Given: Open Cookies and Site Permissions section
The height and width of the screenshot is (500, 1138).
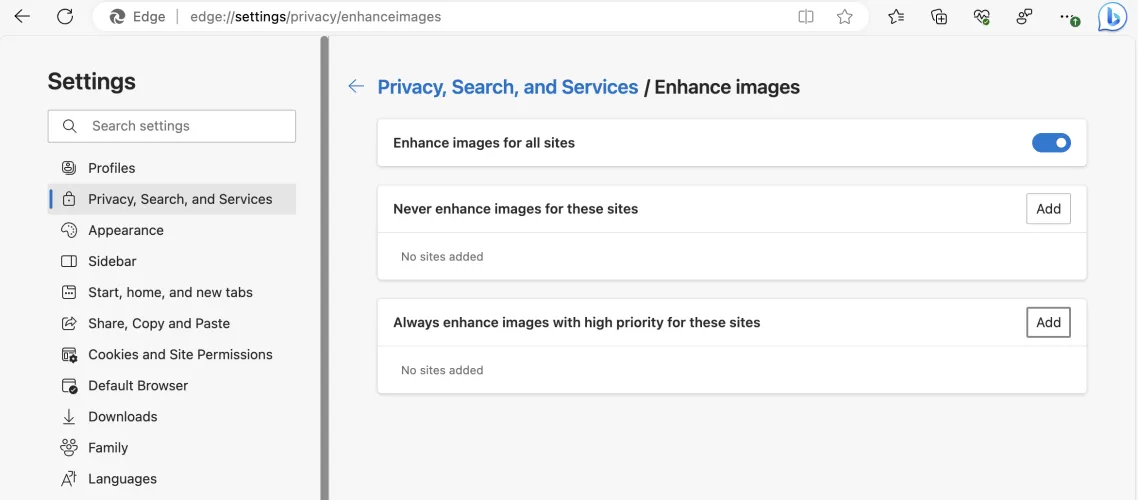Looking at the screenshot, I should pyautogui.click(x=180, y=354).
